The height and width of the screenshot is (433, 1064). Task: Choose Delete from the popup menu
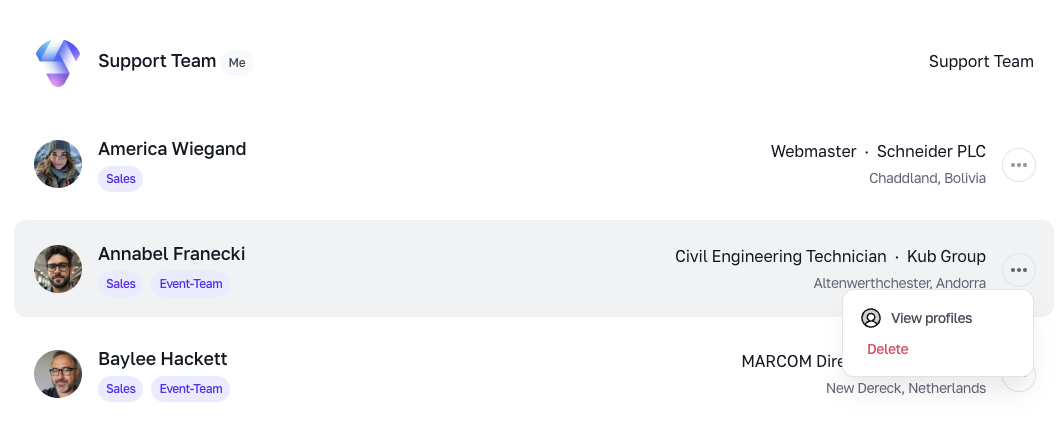coord(887,349)
